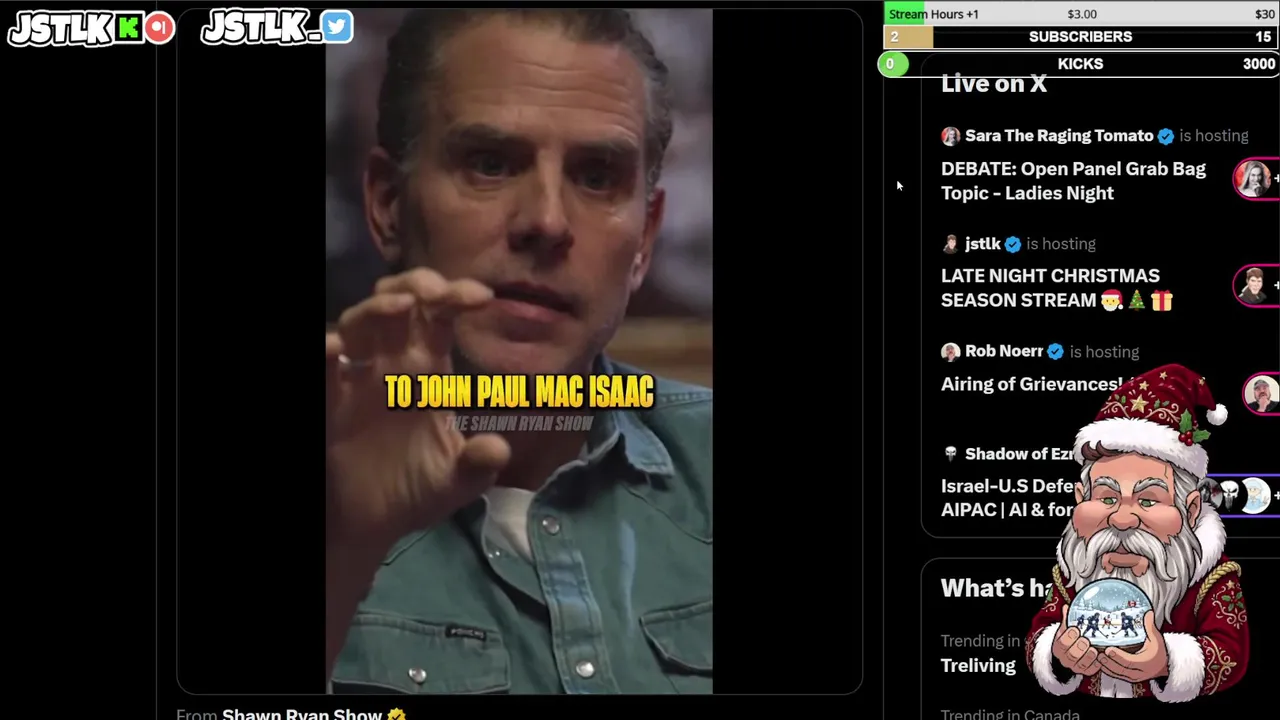Click the Ladies Night host avatar thumbnail
Image resolution: width=1280 pixels, height=720 pixels.
pyautogui.click(x=1253, y=179)
